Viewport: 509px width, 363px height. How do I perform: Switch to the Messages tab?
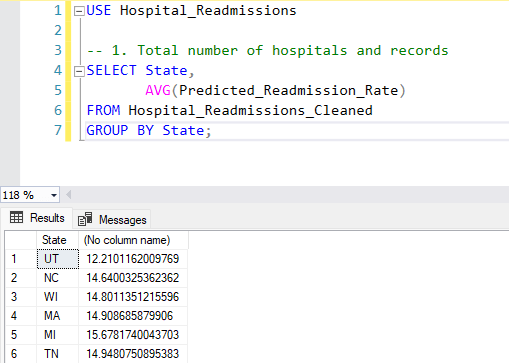[112, 220]
